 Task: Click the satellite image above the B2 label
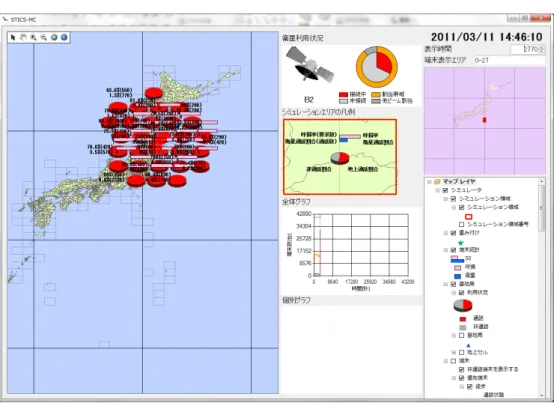pos(310,66)
